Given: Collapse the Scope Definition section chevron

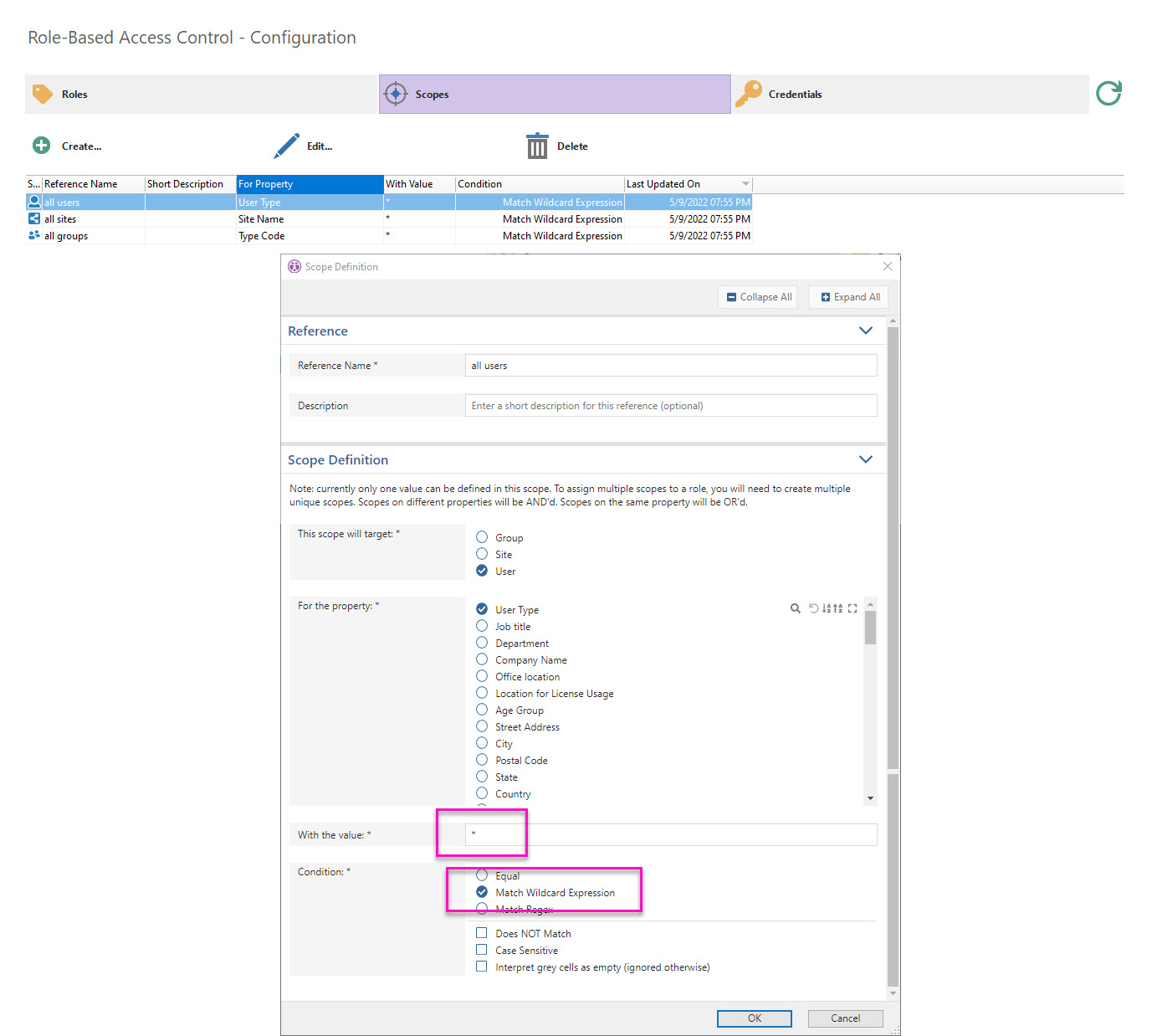Looking at the screenshot, I should tap(866, 459).
